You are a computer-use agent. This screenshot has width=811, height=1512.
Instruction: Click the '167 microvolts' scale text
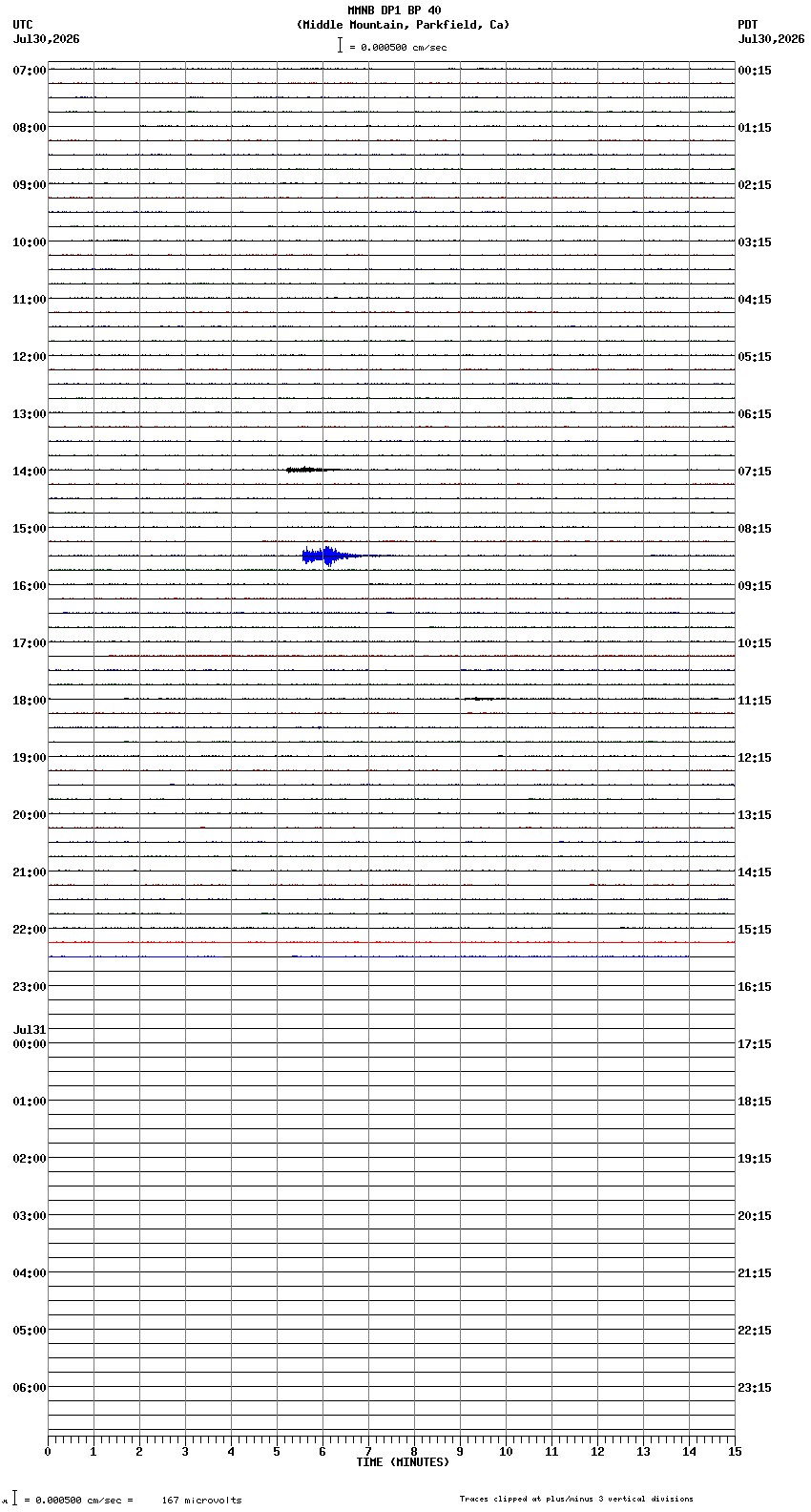tap(201, 1501)
